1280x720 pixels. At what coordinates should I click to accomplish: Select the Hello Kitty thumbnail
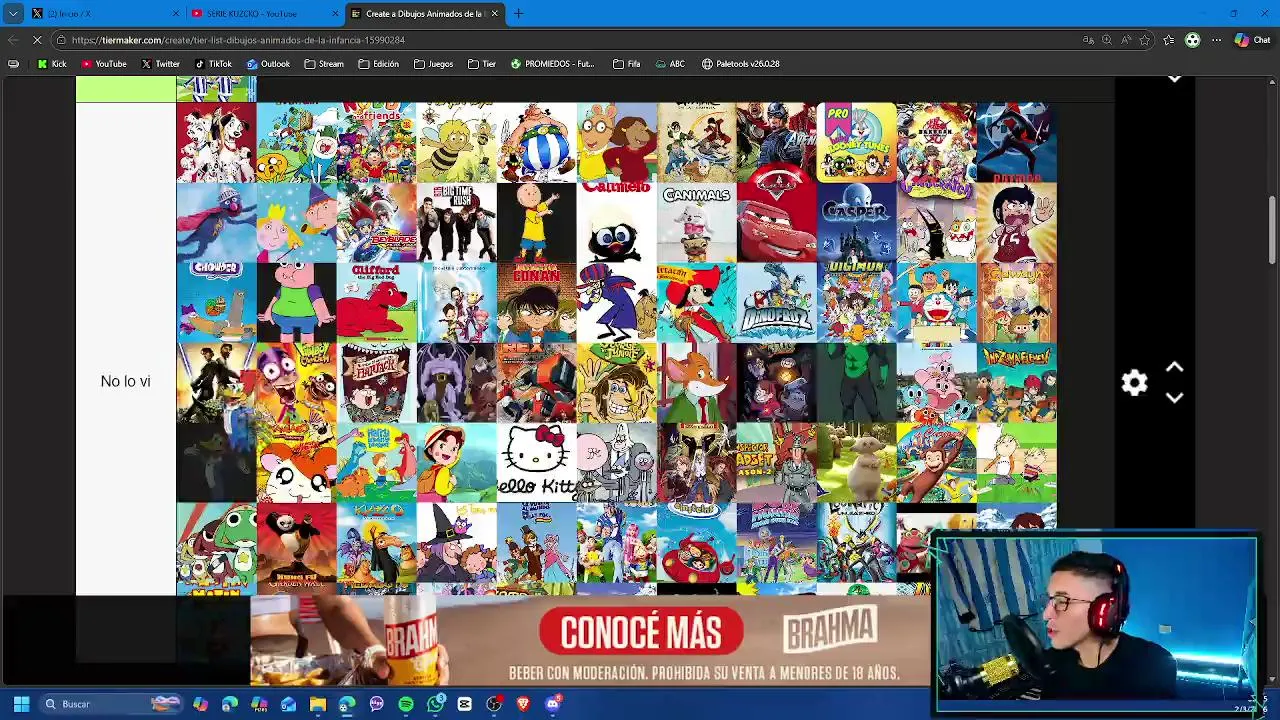pyautogui.click(x=536, y=462)
